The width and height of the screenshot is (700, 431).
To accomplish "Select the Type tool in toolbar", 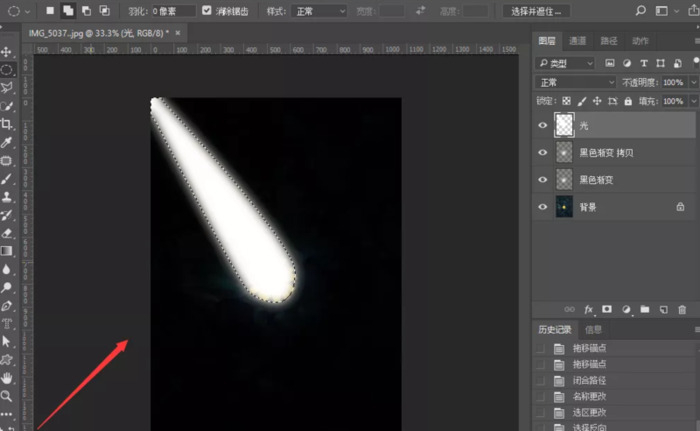I will pyautogui.click(x=7, y=324).
